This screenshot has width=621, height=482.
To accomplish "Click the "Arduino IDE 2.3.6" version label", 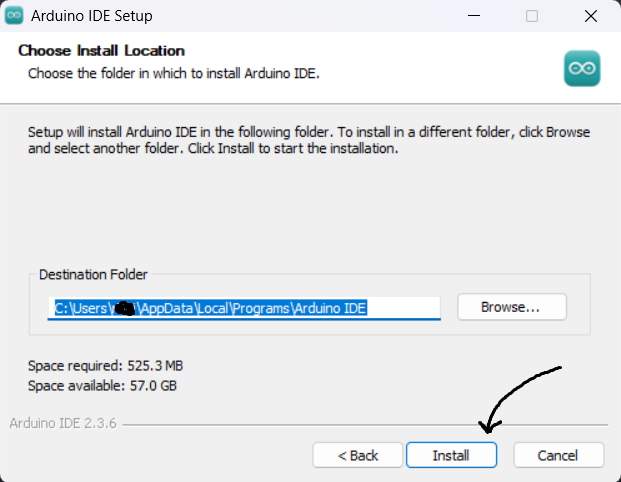I will 63,423.
